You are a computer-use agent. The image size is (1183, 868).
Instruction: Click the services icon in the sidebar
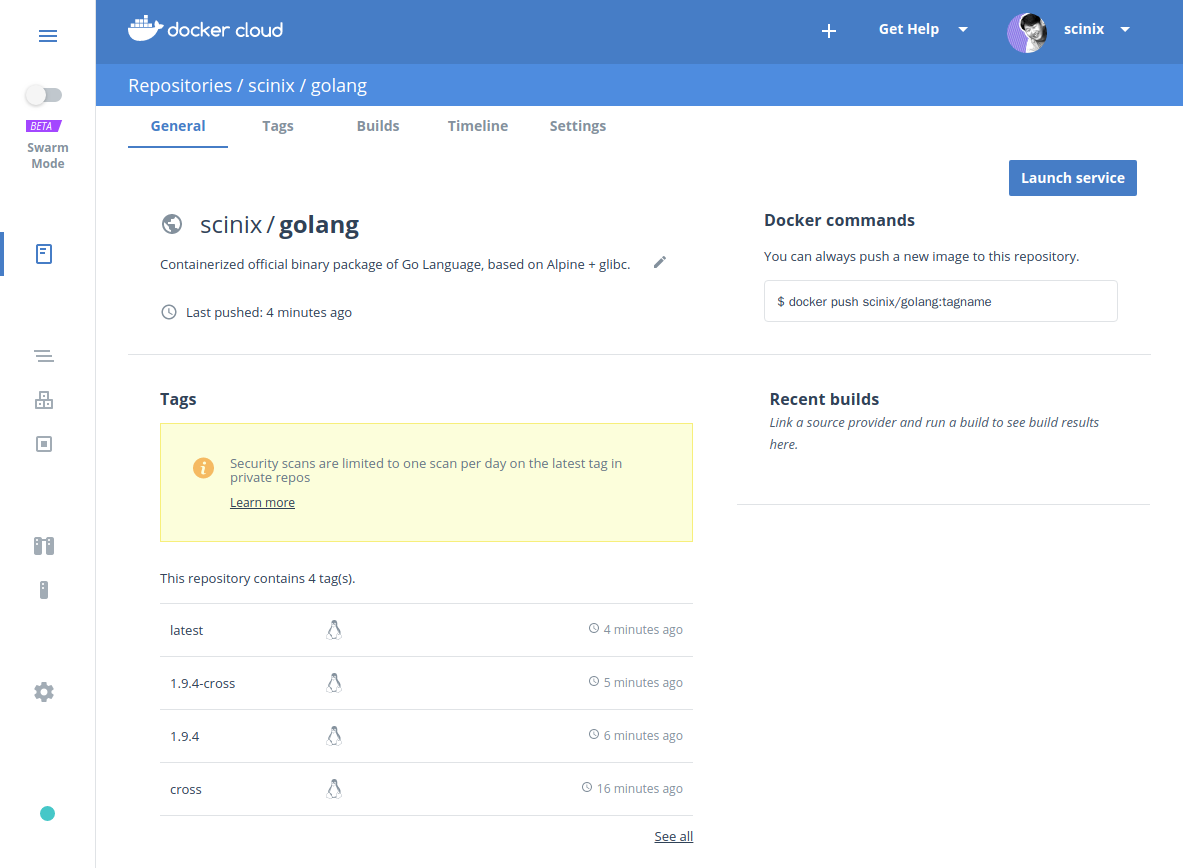(x=44, y=400)
